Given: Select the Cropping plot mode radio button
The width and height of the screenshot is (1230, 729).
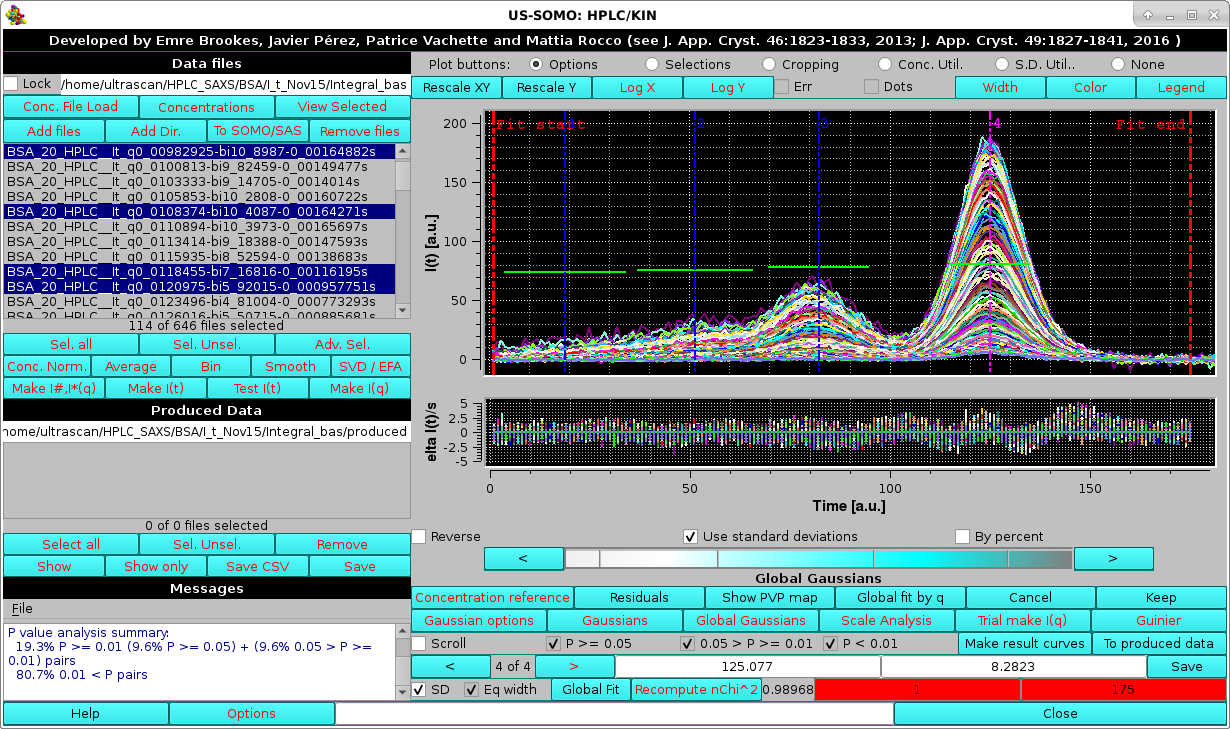Looking at the screenshot, I should point(768,63).
